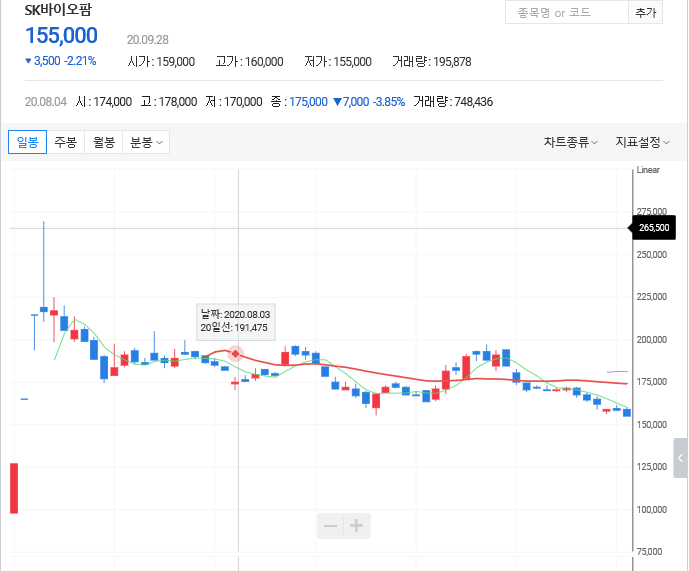689x571 pixels.
Task: Click the date 20.09.28
Action: (x=148, y=40)
